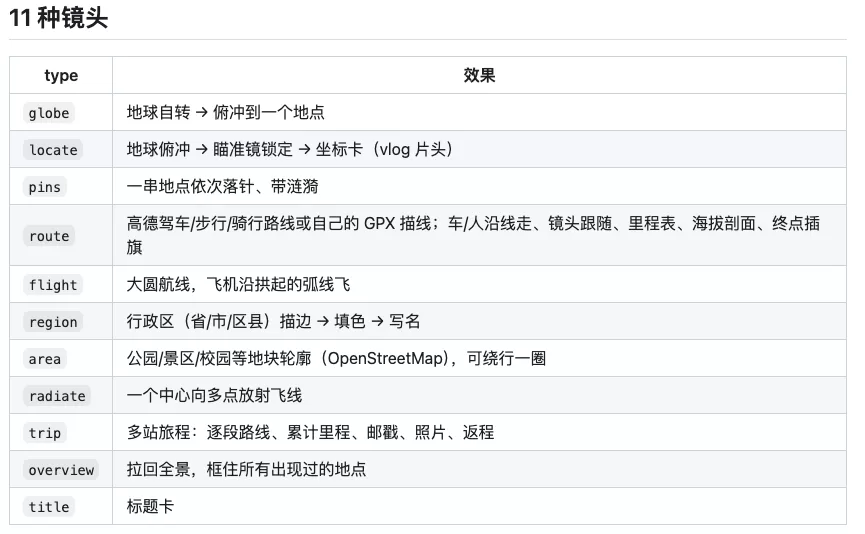The width and height of the screenshot is (865, 534).
Task: Select the "globe" code cell
Action: coord(49,113)
